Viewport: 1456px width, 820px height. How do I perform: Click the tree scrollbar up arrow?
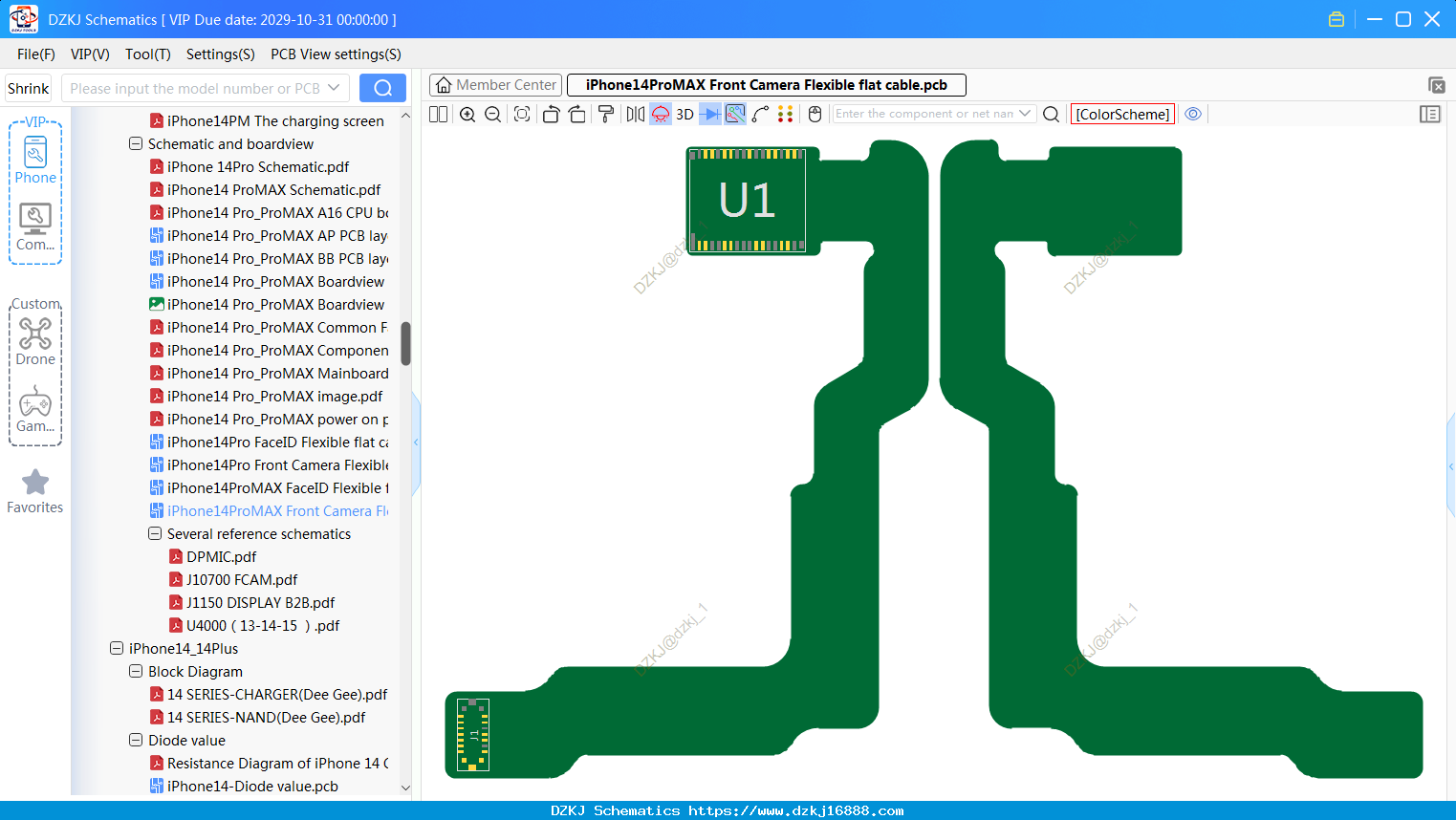(405, 116)
